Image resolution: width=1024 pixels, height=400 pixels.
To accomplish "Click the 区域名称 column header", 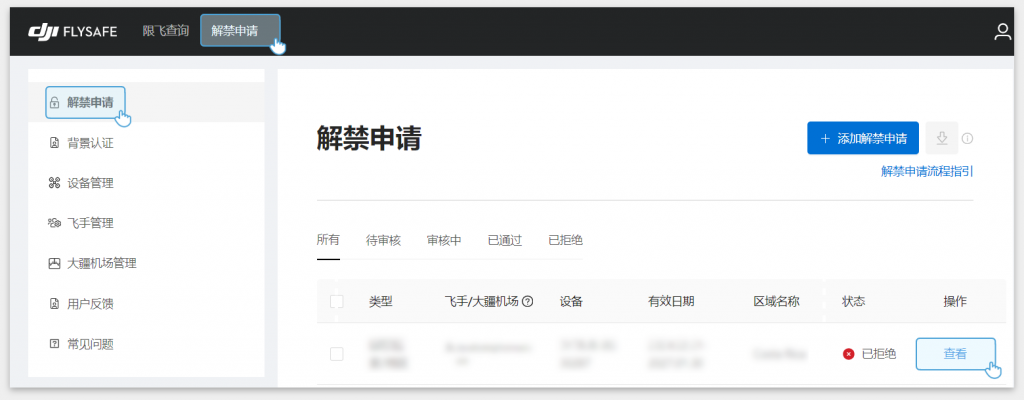I will [776, 301].
